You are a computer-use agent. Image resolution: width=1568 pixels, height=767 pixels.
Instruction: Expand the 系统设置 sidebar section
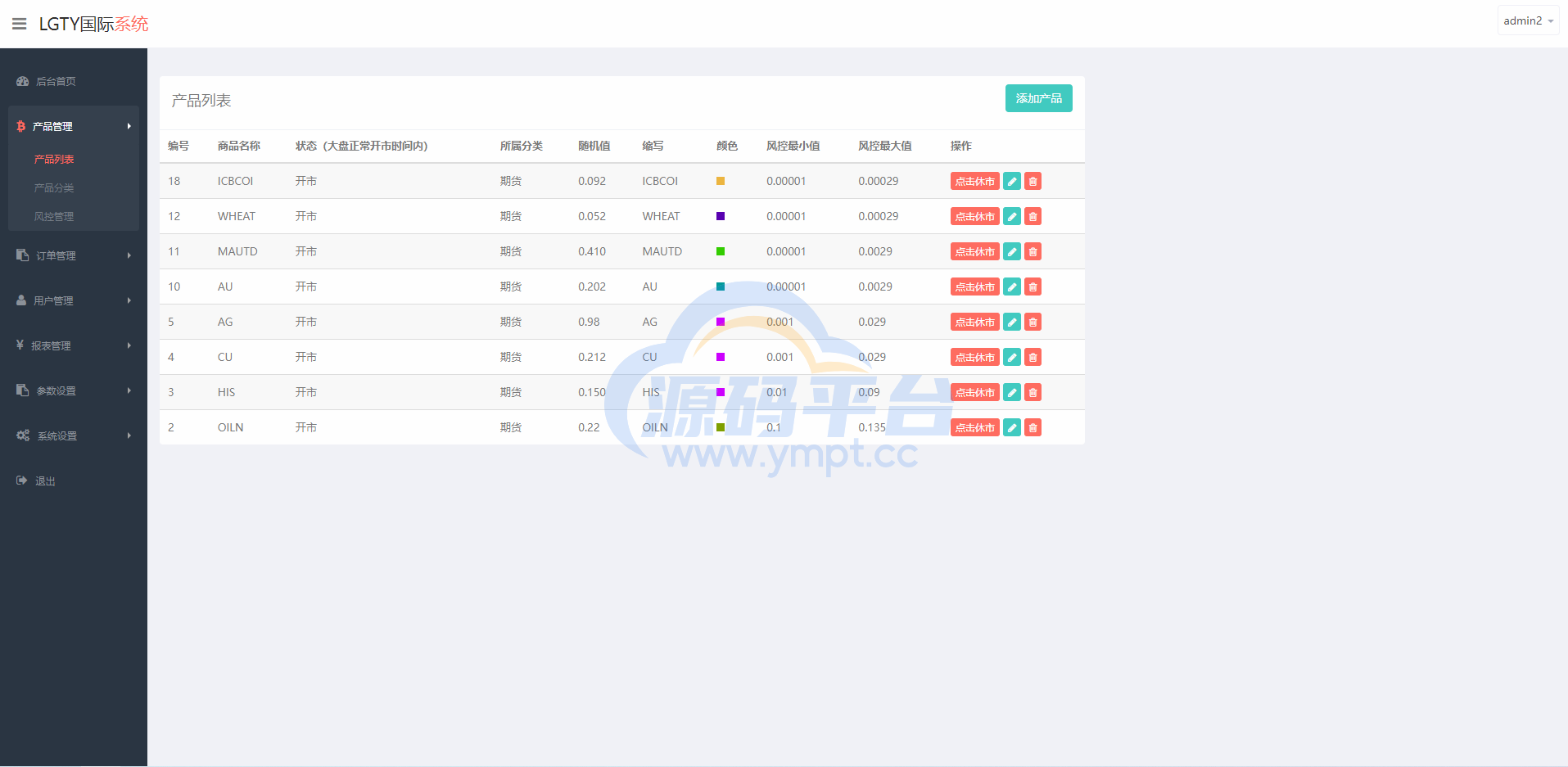tap(74, 435)
